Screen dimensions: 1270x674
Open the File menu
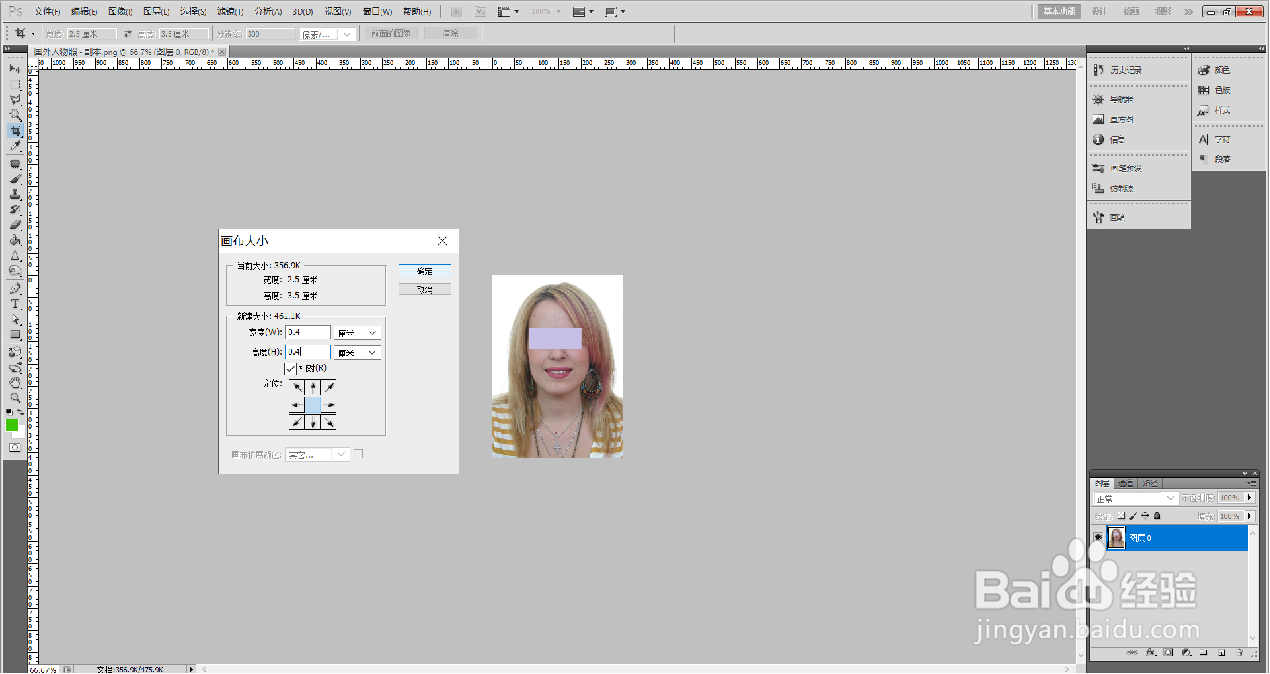coord(47,12)
